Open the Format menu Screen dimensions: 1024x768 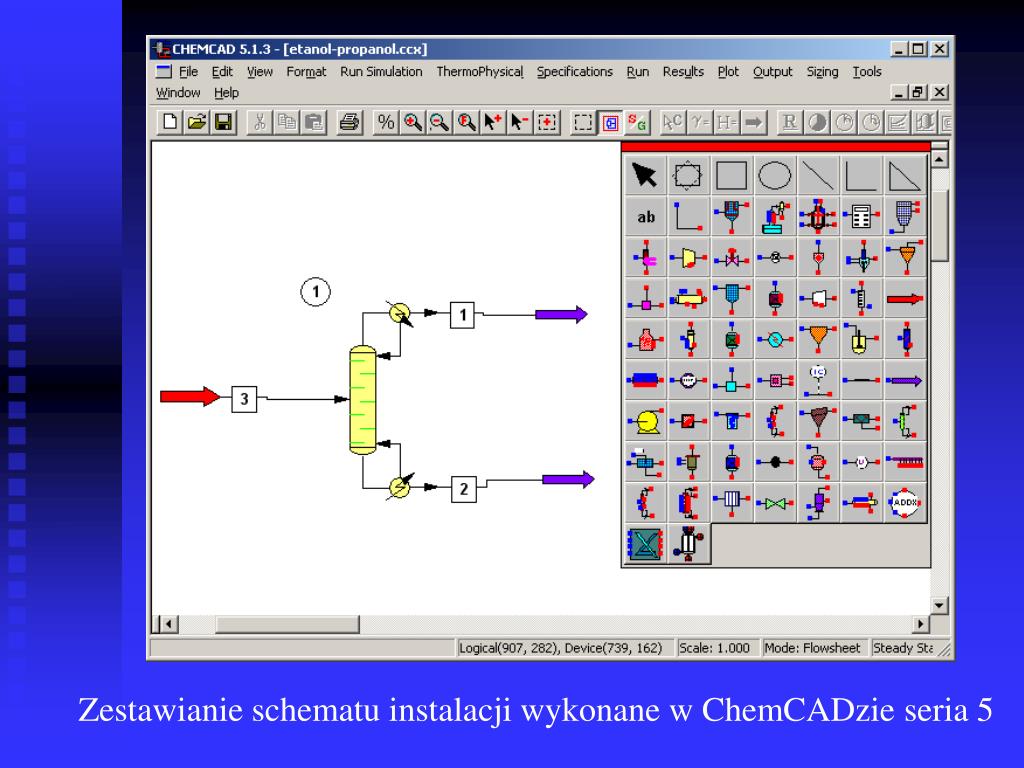pos(306,72)
